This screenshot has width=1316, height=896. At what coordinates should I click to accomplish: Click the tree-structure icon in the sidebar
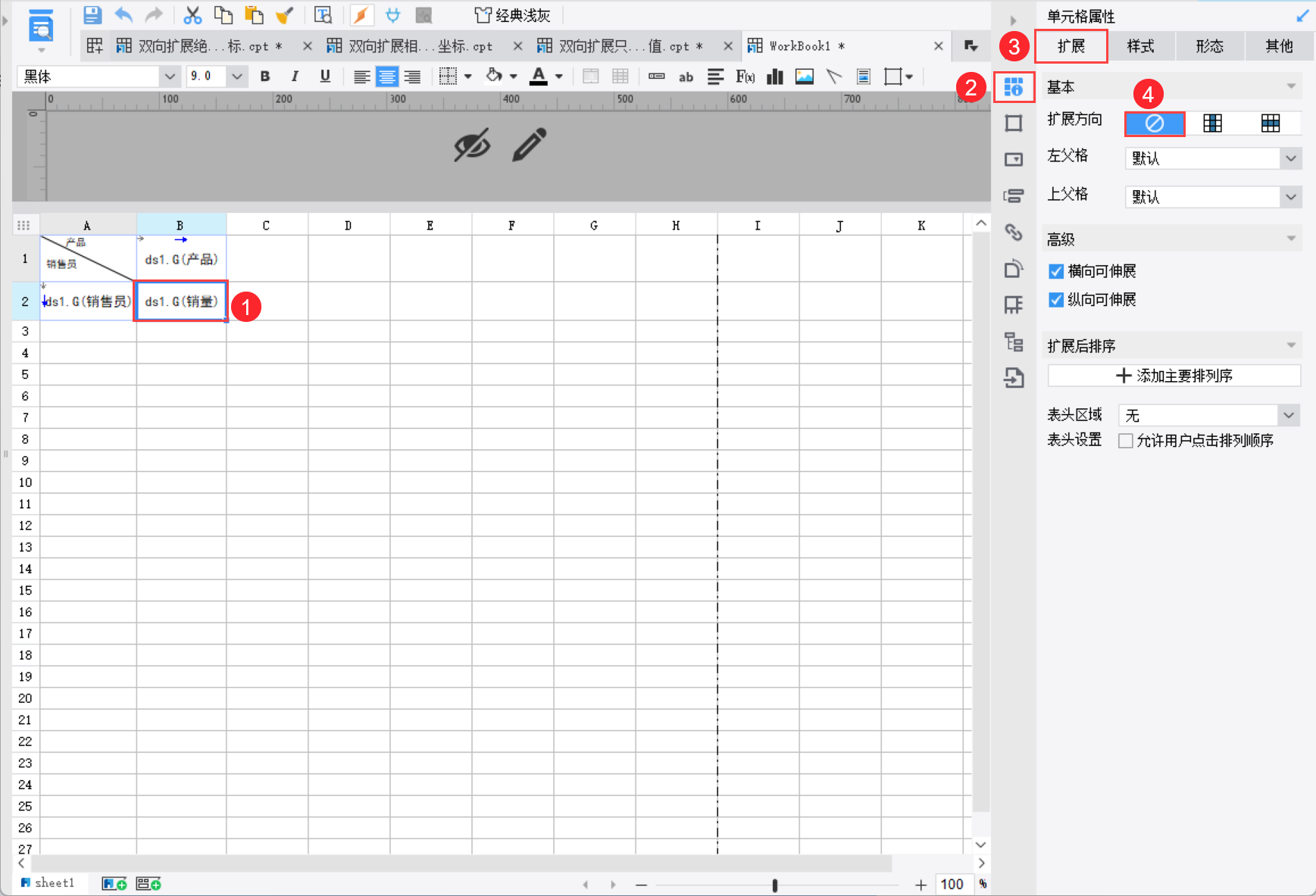1014,342
